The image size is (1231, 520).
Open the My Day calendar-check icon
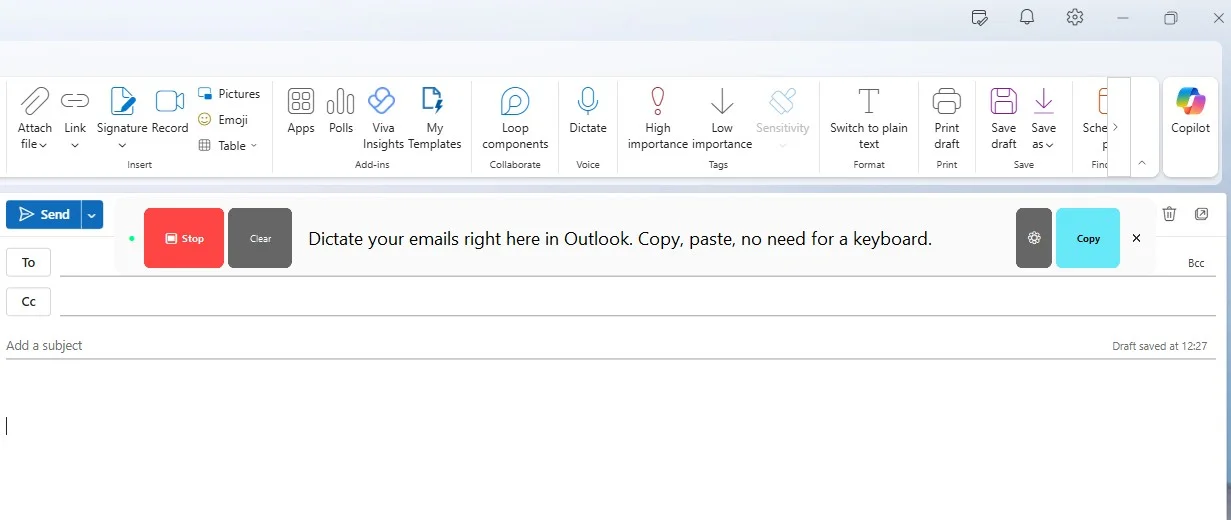(x=980, y=17)
